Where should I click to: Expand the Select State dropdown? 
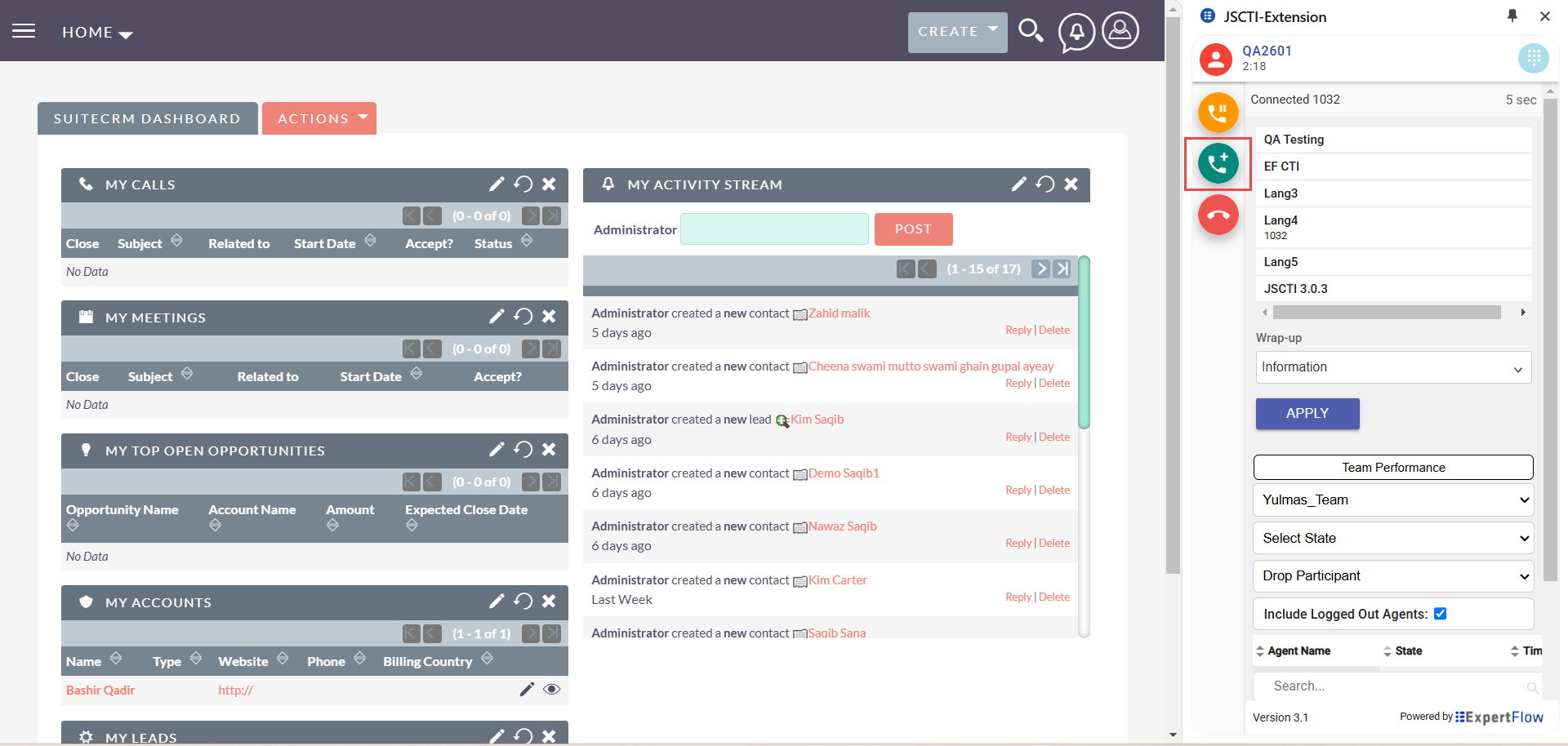1392,539
